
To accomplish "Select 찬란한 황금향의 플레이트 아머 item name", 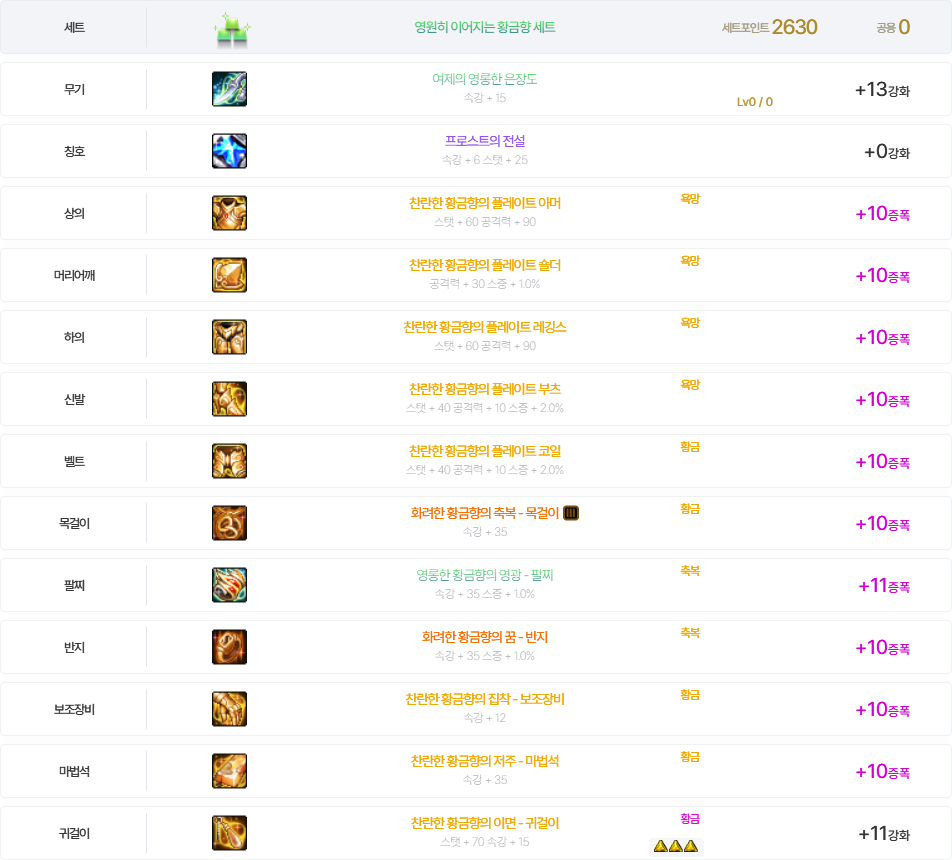I will click(x=484, y=203).
